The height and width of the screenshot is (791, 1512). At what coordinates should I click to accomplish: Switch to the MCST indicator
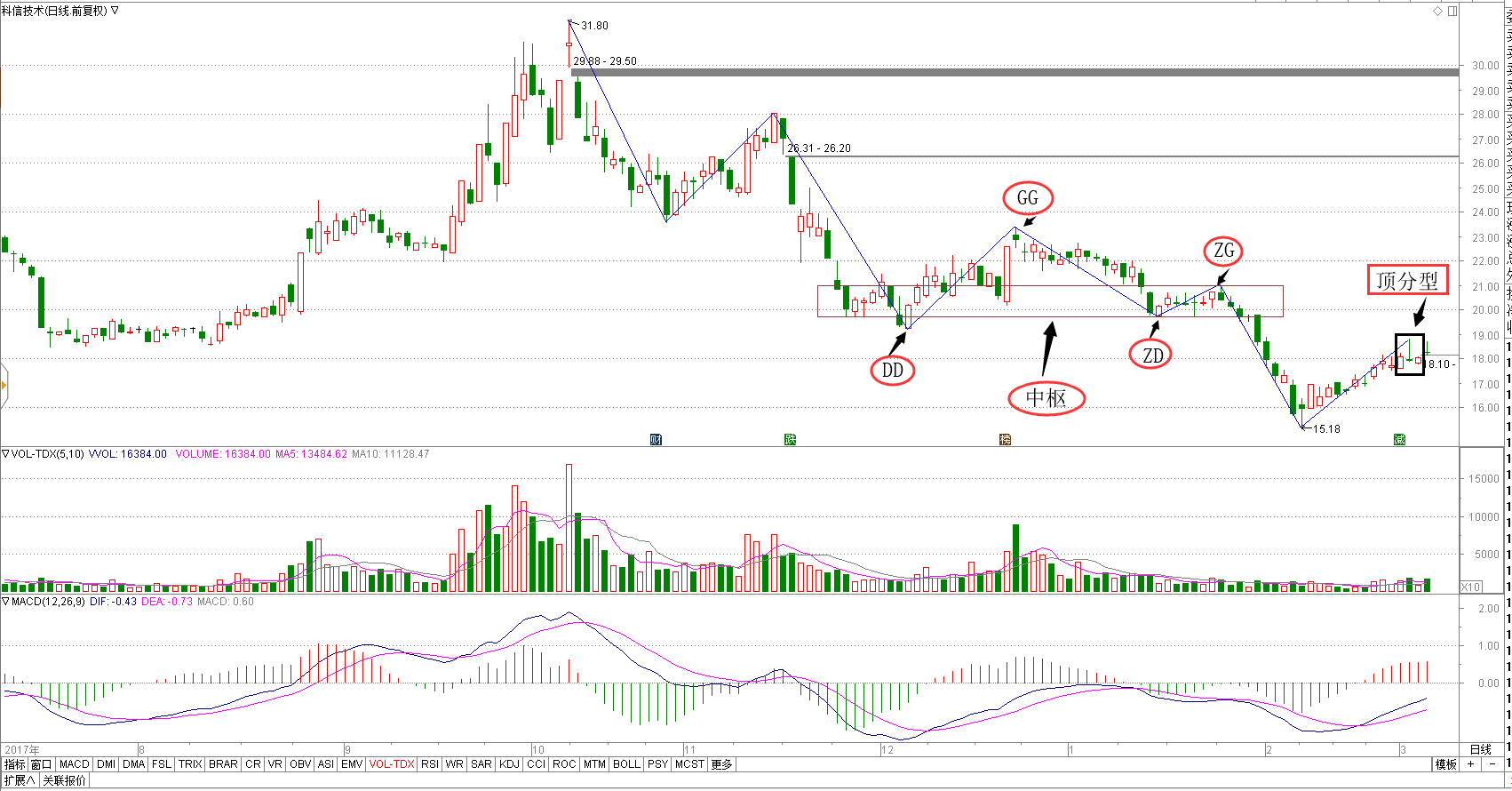pyautogui.click(x=690, y=764)
